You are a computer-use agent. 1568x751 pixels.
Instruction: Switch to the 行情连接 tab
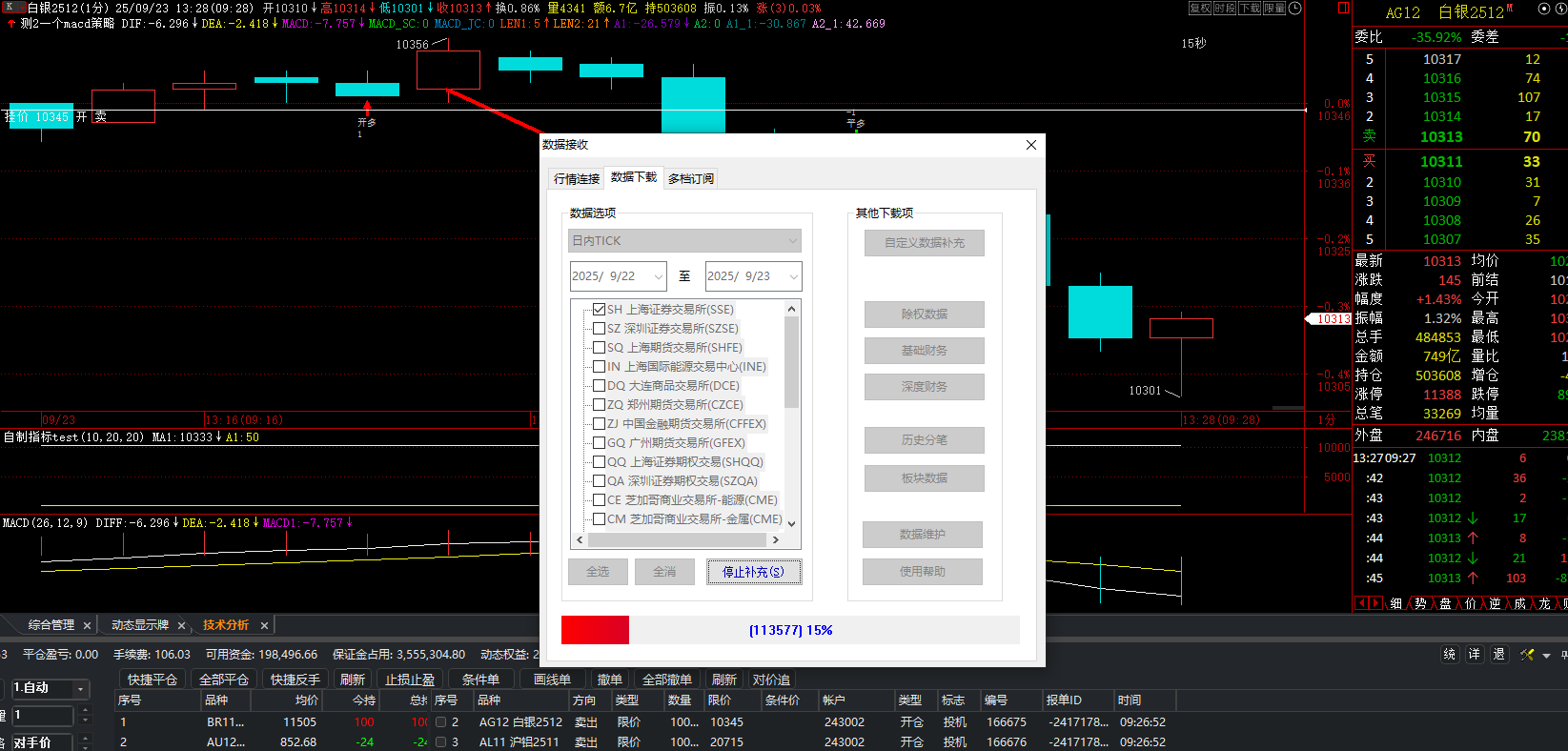(577, 178)
